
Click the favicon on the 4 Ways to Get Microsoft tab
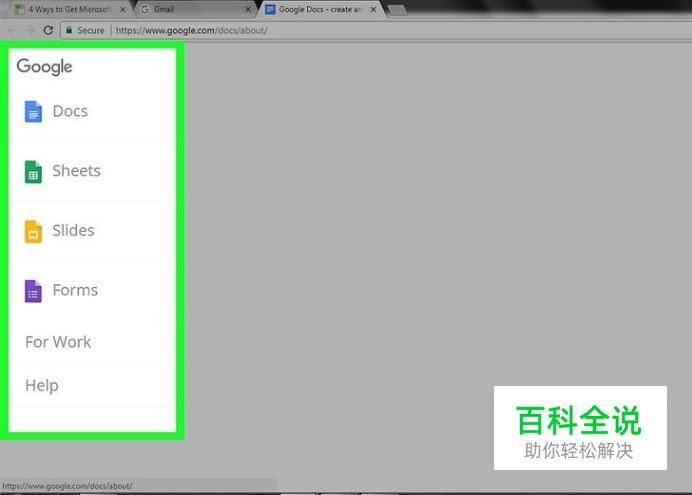[x=20, y=9]
